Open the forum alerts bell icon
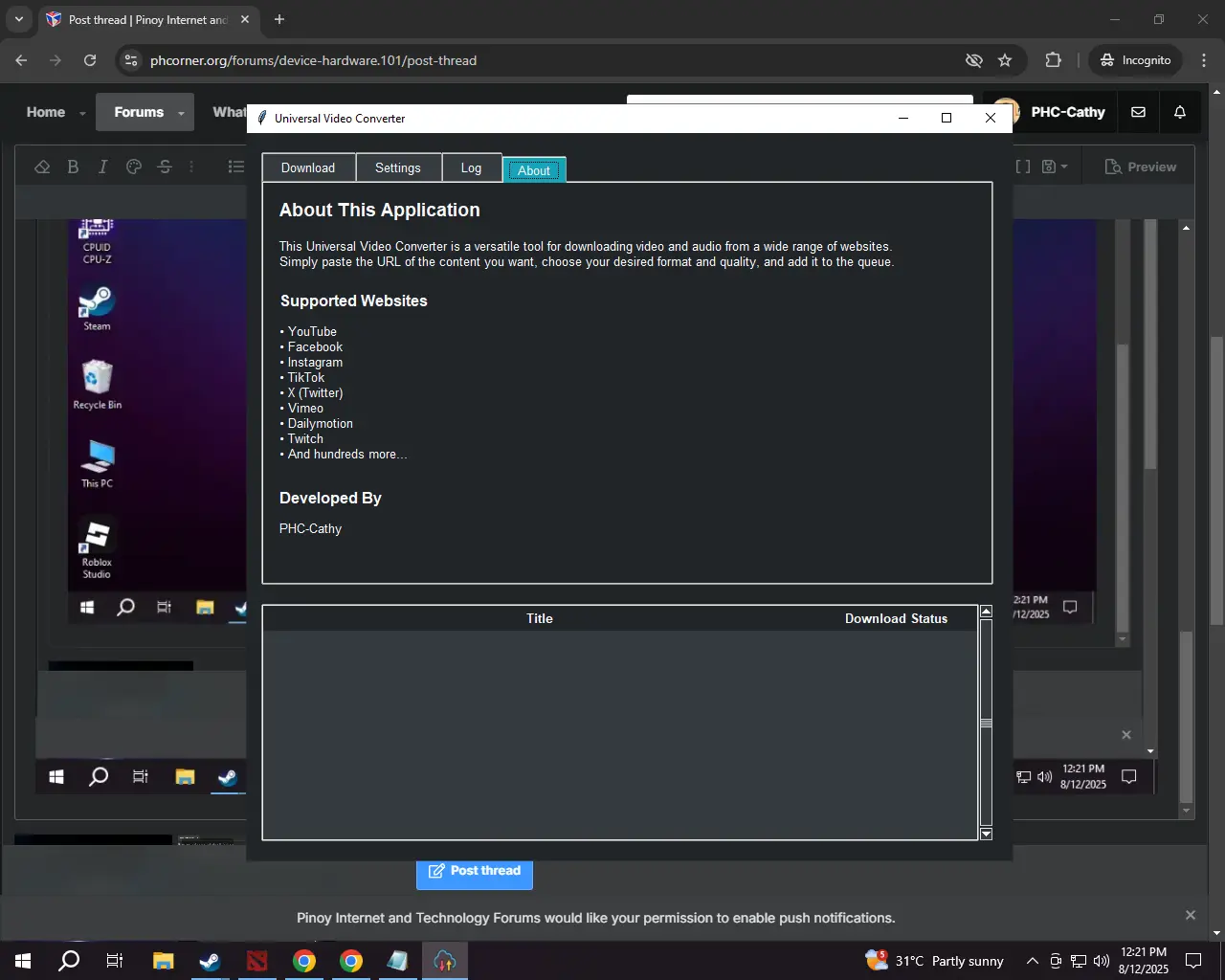 click(x=1180, y=112)
